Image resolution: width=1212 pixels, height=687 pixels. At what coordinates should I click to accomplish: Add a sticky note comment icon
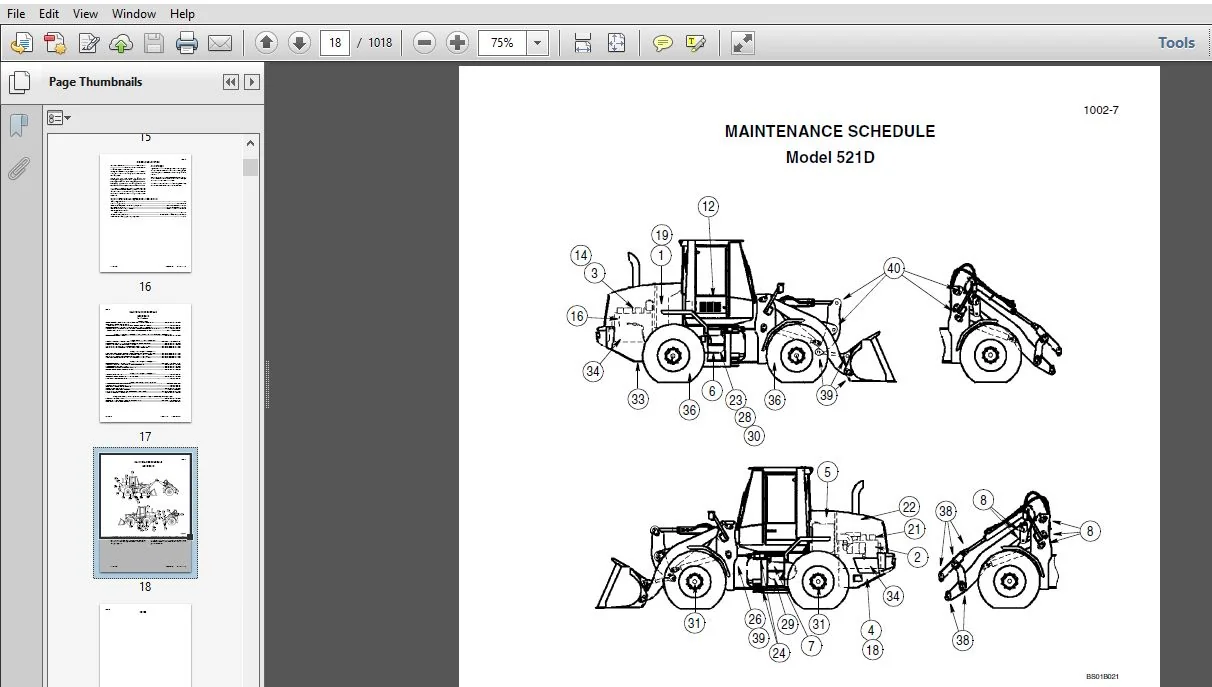tap(662, 43)
